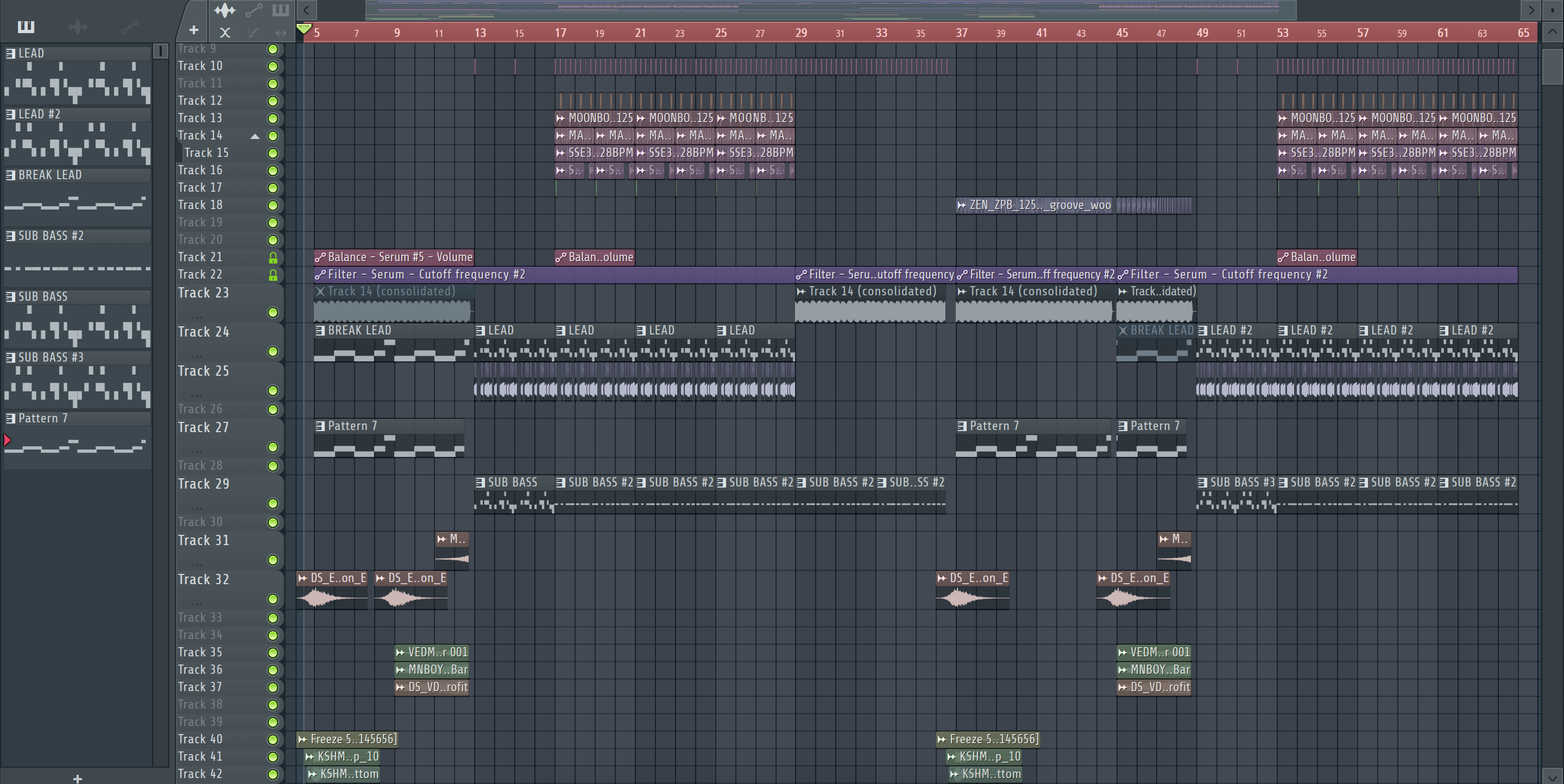Click the down arrow of the vertical scrollbar
The image size is (1564, 784).
tap(1552, 776)
